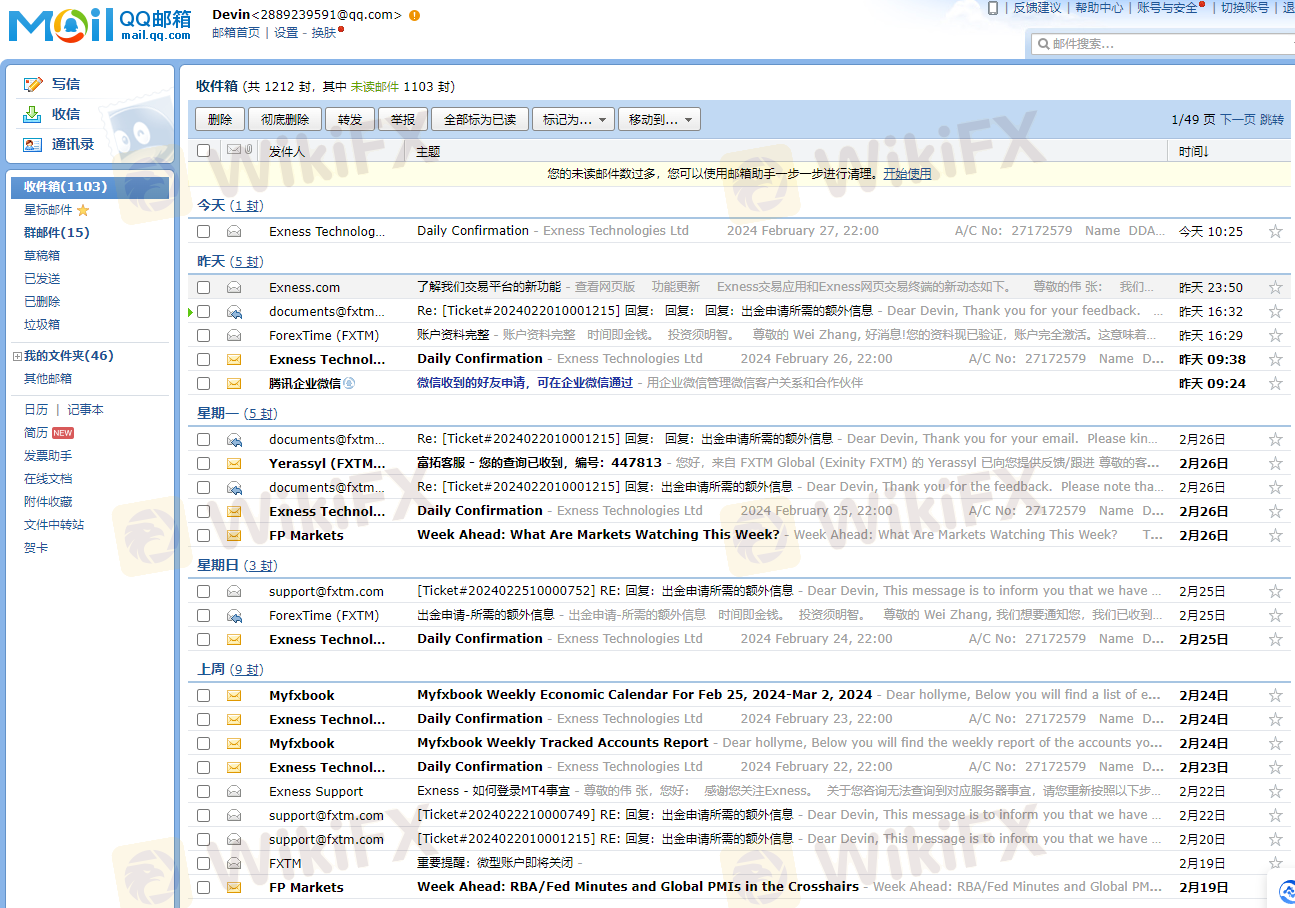Check the Exness.com new features email
Viewport: 1295px width, 908px height.
coord(204,287)
